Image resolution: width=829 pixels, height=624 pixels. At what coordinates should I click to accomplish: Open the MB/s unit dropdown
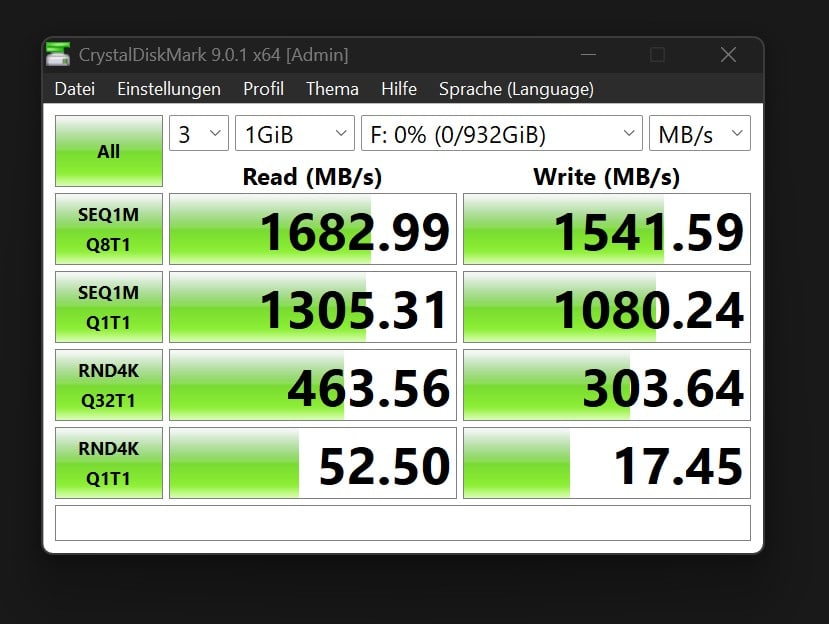coord(699,134)
